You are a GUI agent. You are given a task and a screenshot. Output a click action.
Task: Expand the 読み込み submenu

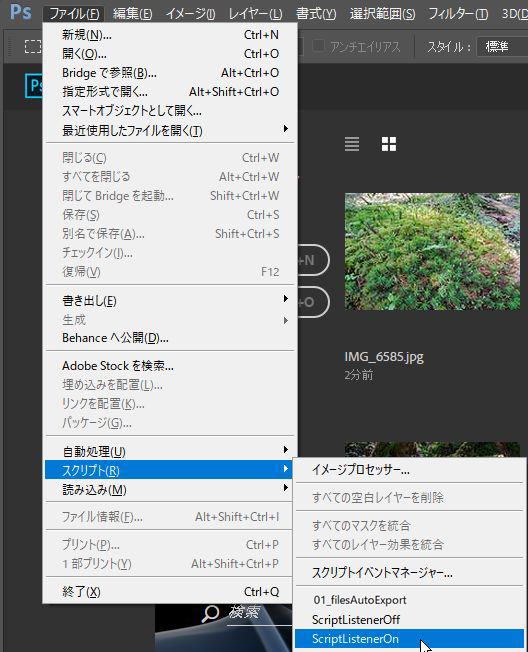point(170,489)
